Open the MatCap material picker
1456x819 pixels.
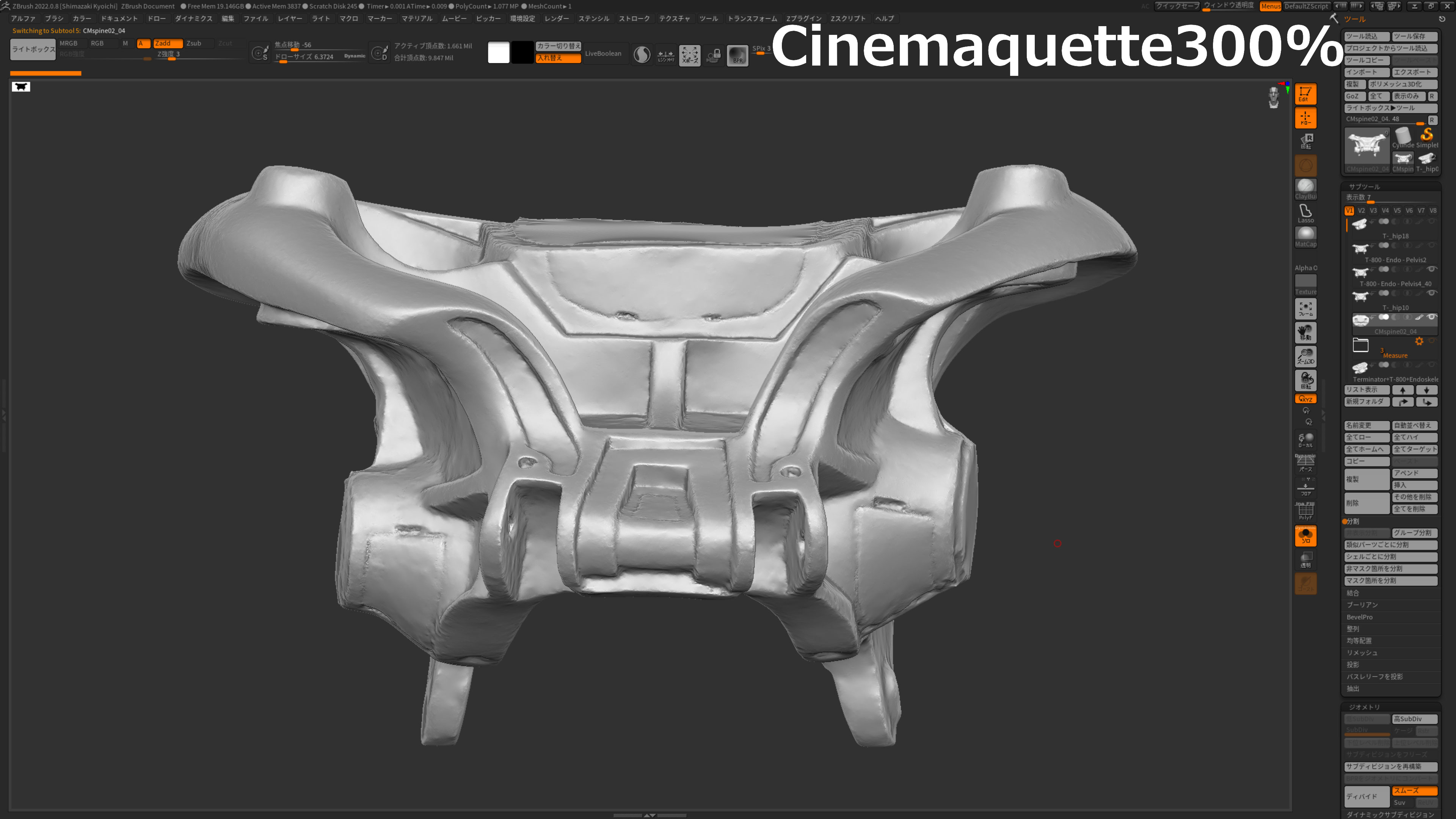(x=1305, y=237)
